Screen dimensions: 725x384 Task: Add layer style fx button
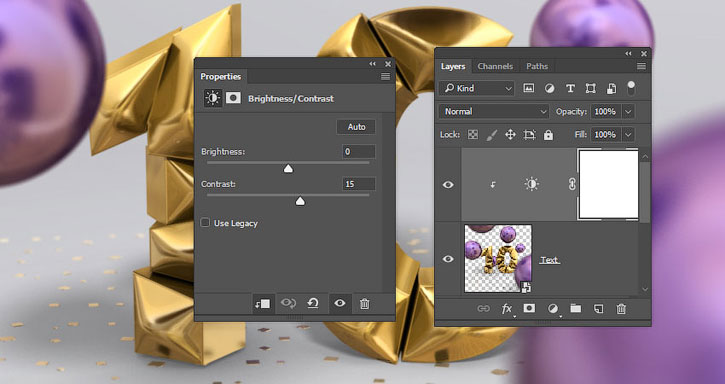(507, 309)
